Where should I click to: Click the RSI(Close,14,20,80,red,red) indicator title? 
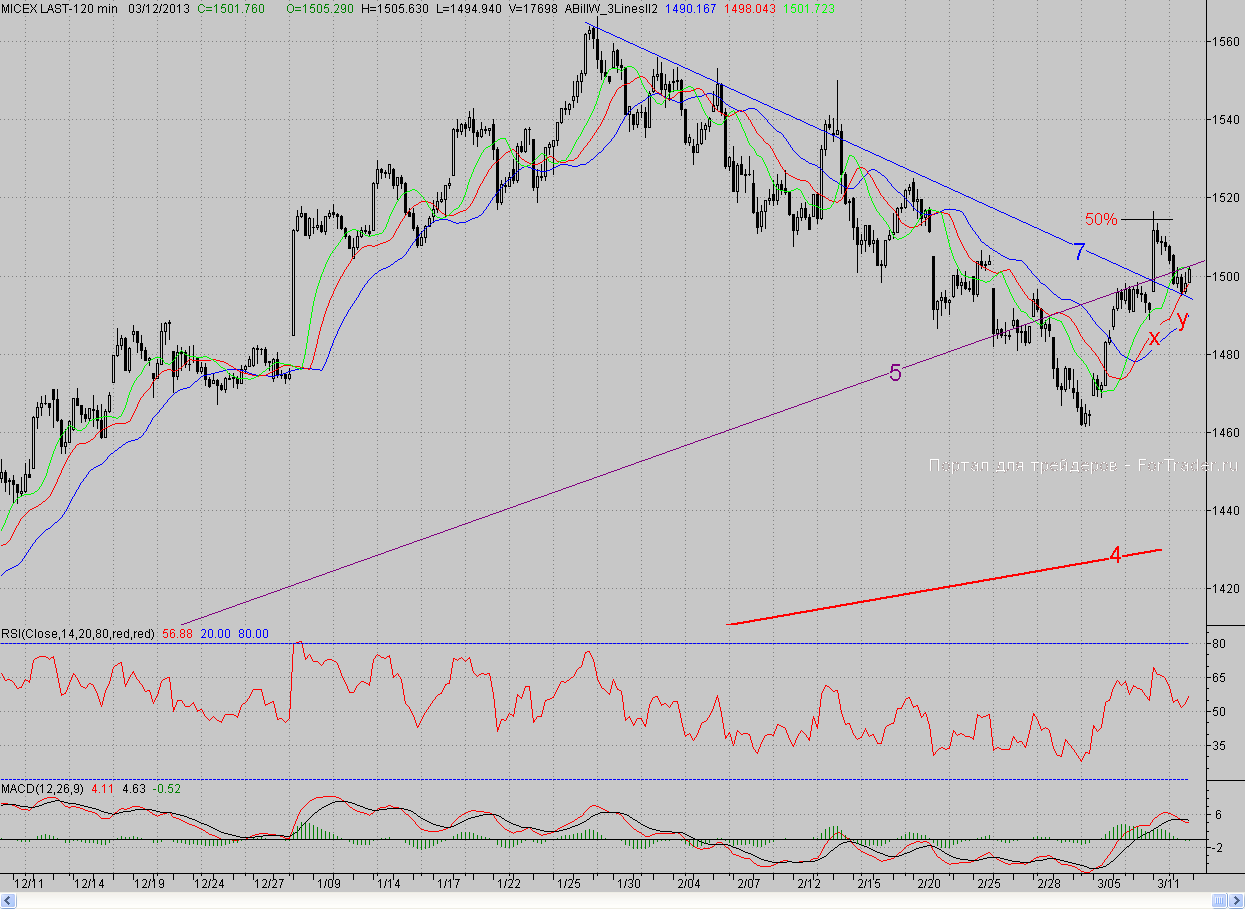[77, 634]
